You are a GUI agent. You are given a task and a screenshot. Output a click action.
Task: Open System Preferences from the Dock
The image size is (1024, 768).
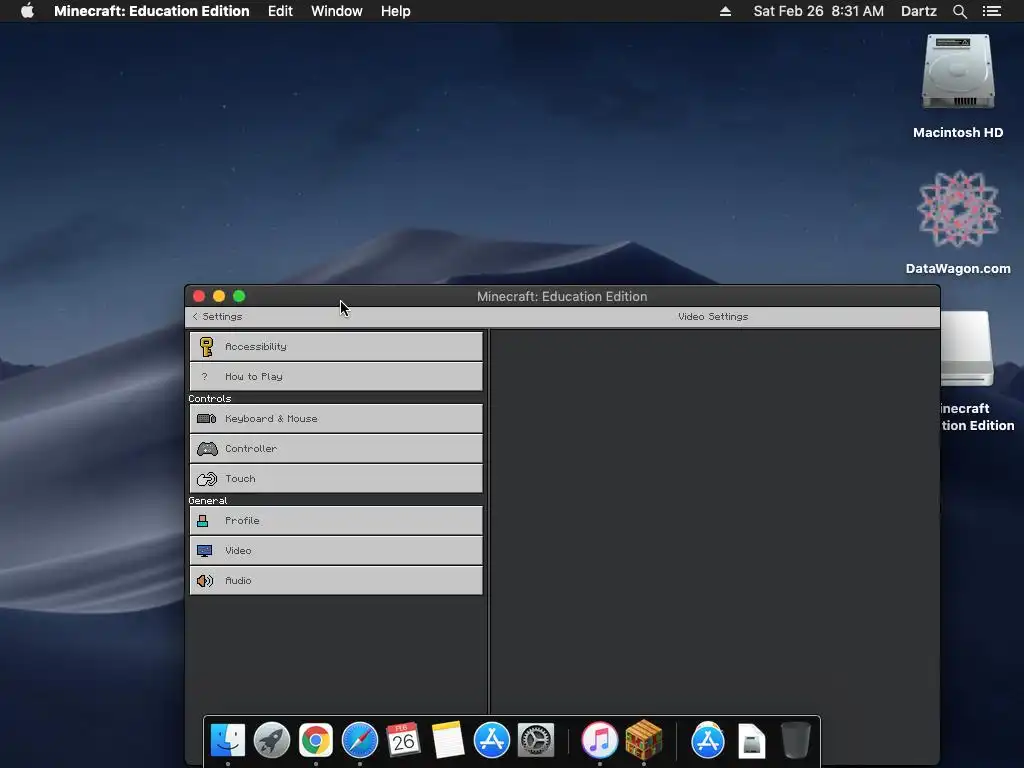[536, 740]
